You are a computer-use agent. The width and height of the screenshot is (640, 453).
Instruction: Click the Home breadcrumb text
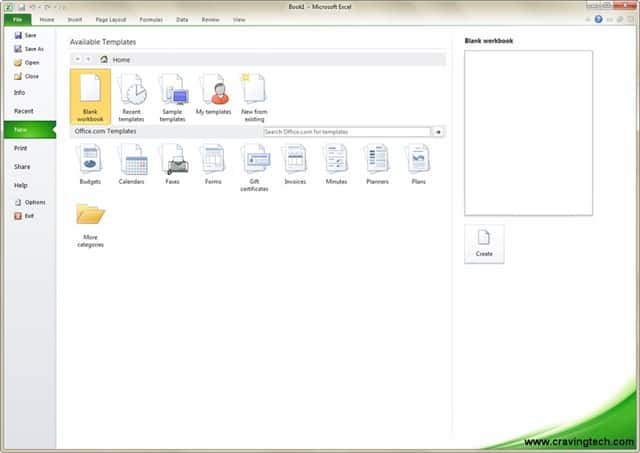[121, 60]
